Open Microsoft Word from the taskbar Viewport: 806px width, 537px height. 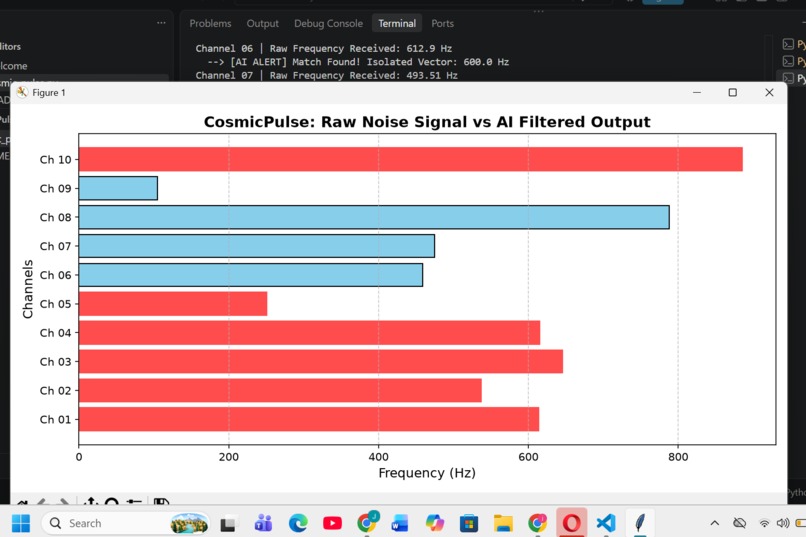point(400,524)
